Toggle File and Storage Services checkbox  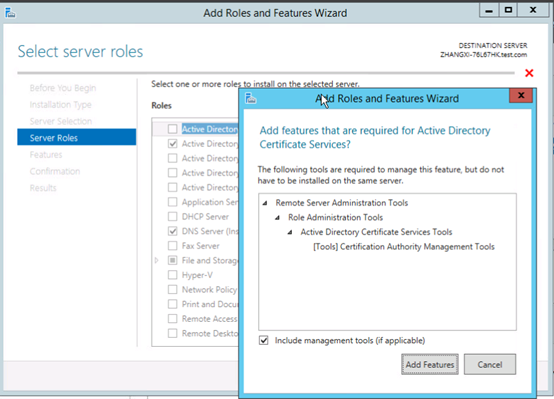tap(172, 260)
